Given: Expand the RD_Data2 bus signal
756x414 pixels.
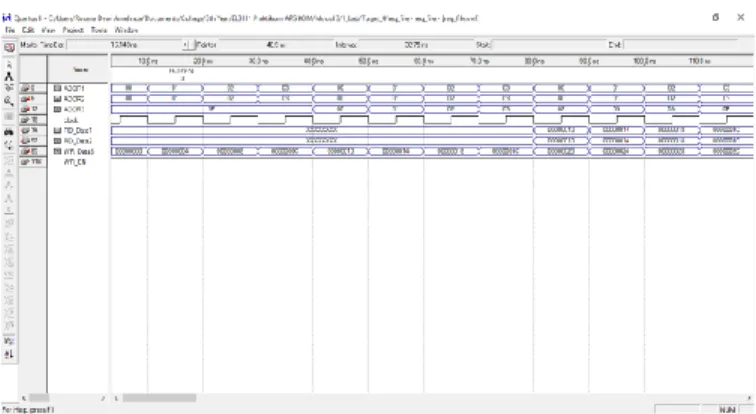Looking at the screenshot, I should click(x=57, y=141).
